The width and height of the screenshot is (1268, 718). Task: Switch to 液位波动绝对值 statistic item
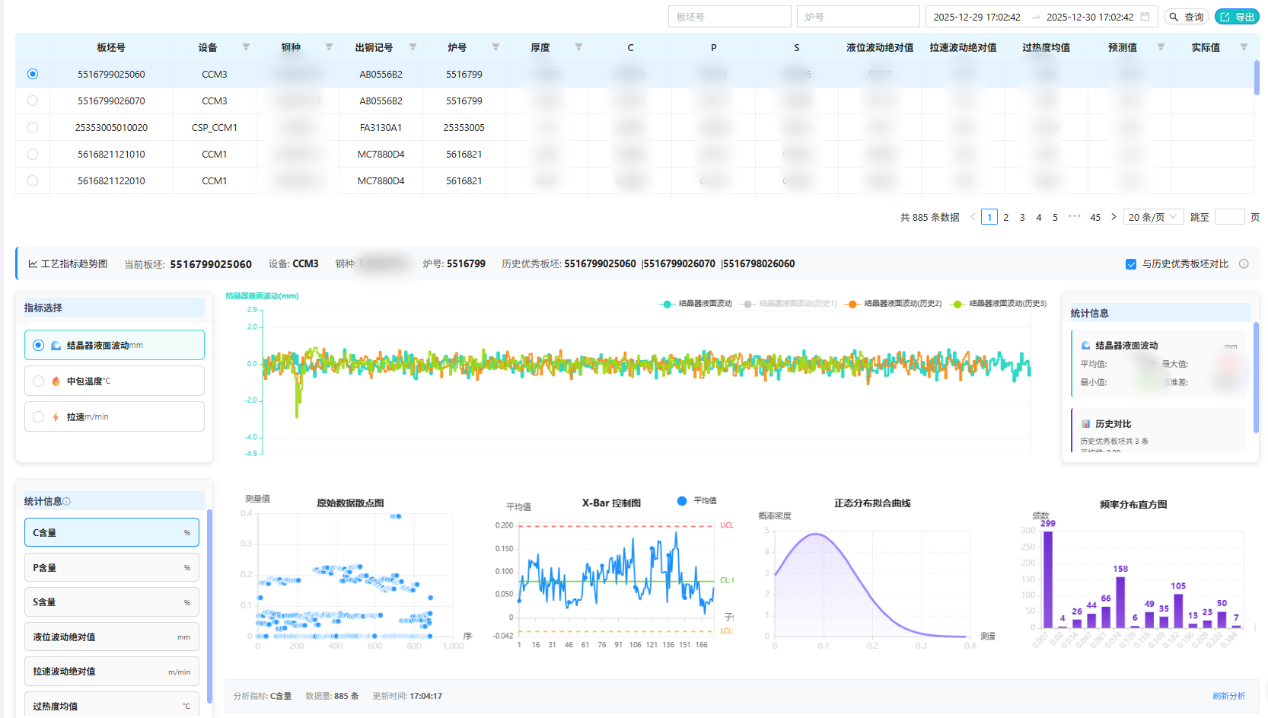click(x=111, y=637)
